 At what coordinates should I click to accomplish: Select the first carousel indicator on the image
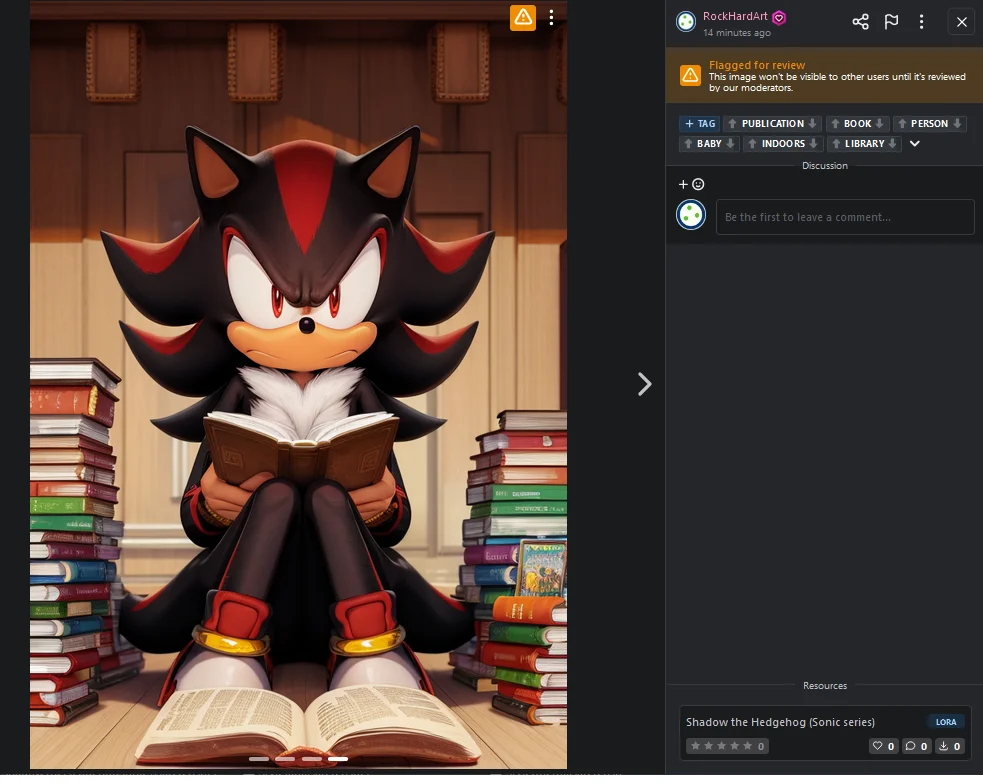(x=258, y=759)
